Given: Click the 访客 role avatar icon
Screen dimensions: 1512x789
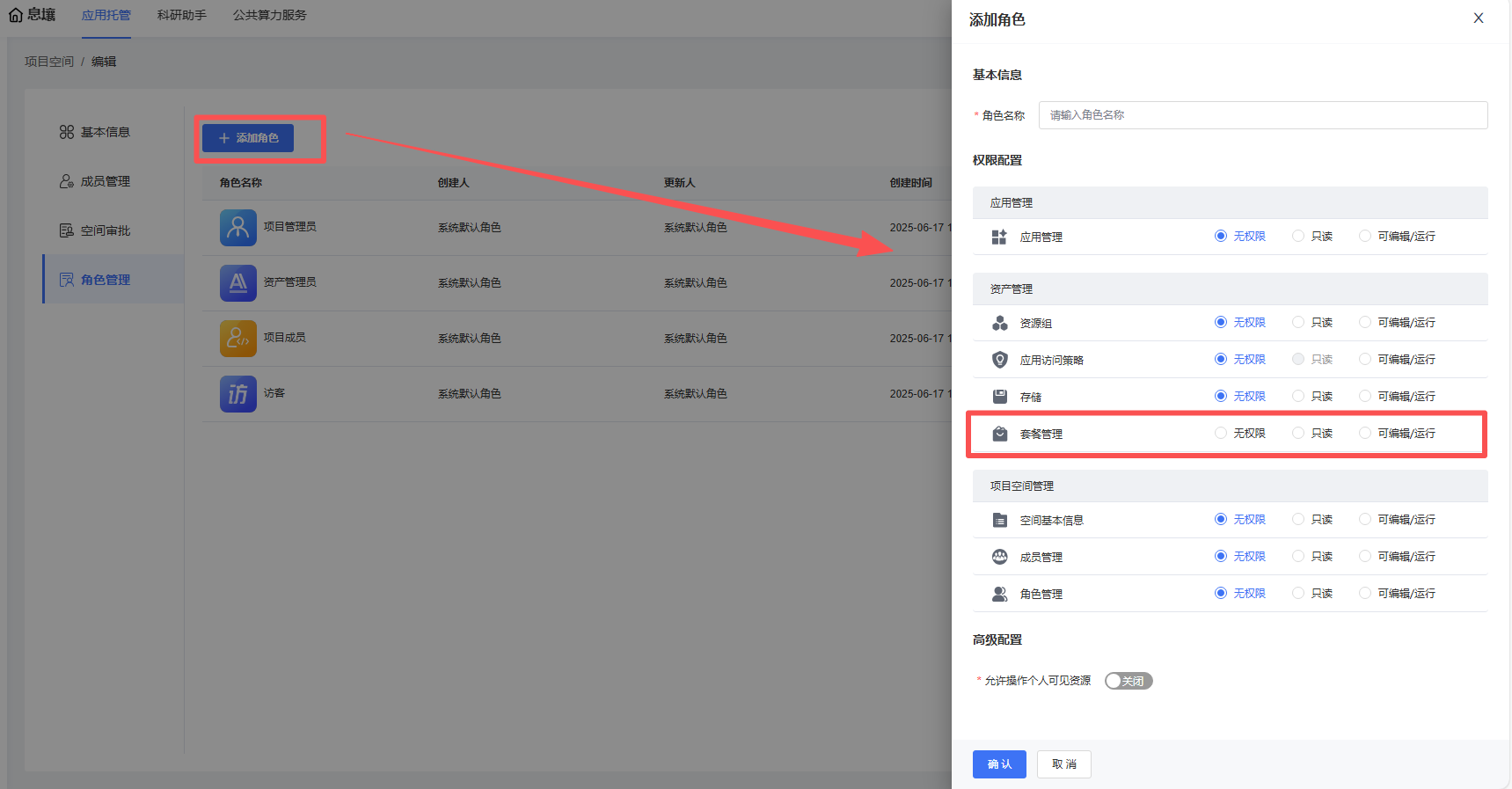Looking at the screenshot, I should click(x=238, y=394).
